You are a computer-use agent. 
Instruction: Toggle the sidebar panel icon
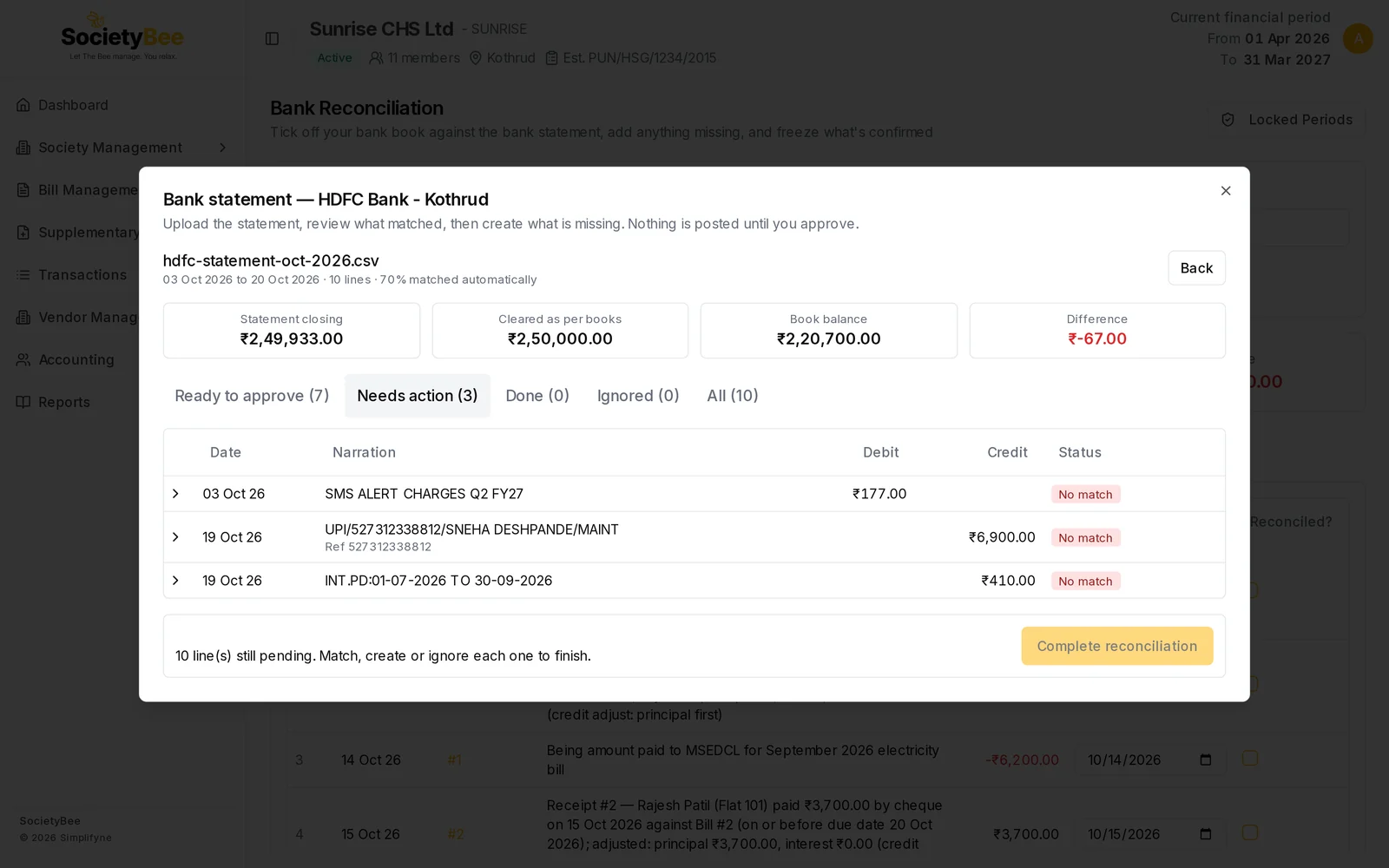(x=272, y=39)
